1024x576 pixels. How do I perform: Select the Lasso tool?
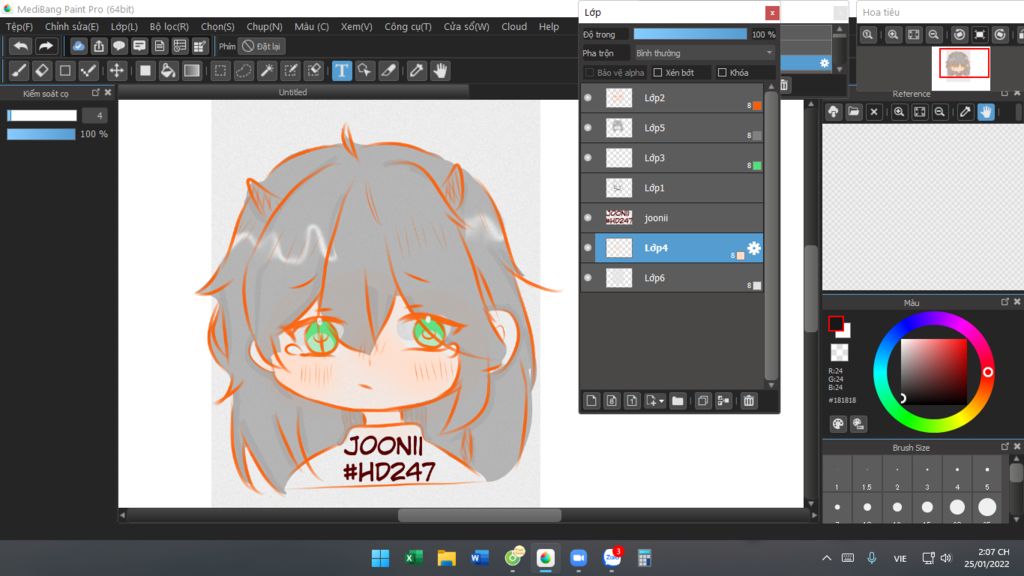(244, 71)
